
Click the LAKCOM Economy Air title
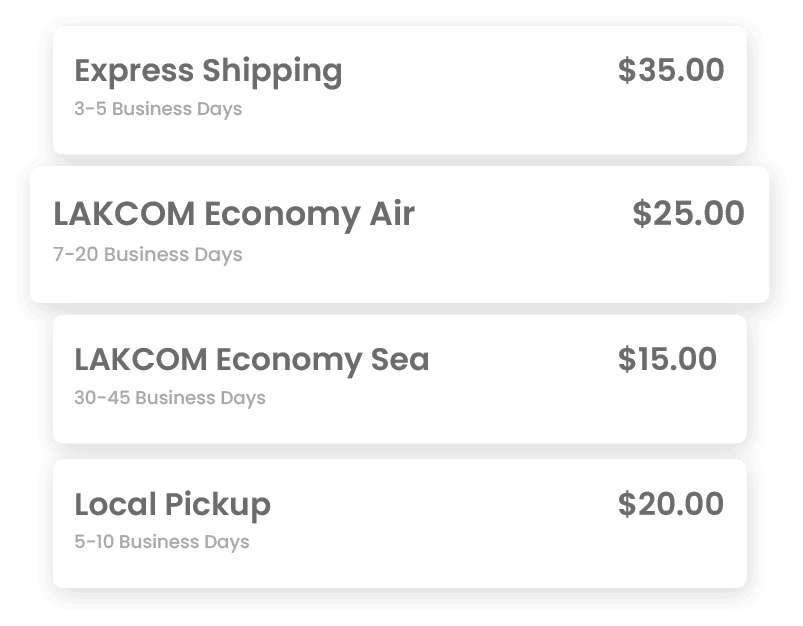tap(234, 214)
